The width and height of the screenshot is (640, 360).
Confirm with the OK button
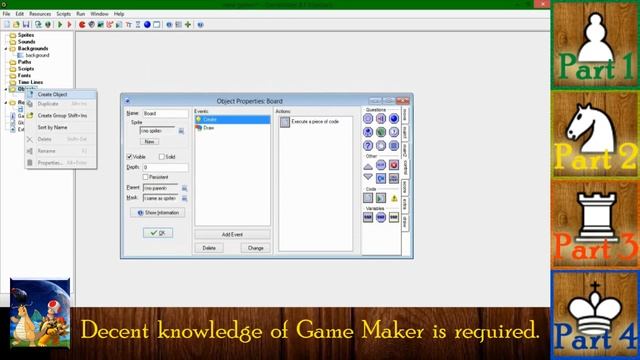[158, 233]
